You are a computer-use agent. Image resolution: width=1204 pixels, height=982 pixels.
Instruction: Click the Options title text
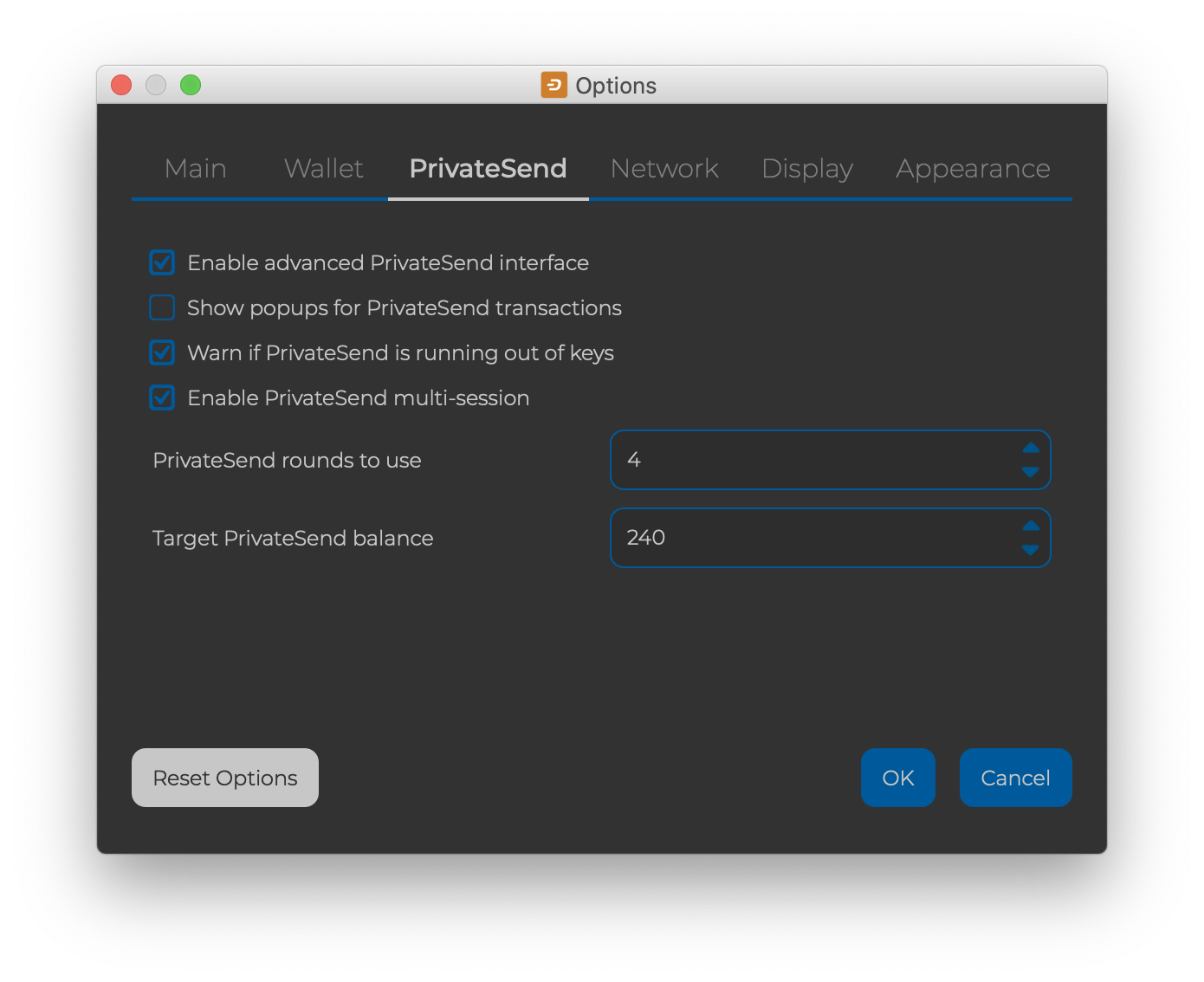coord(616,86)
